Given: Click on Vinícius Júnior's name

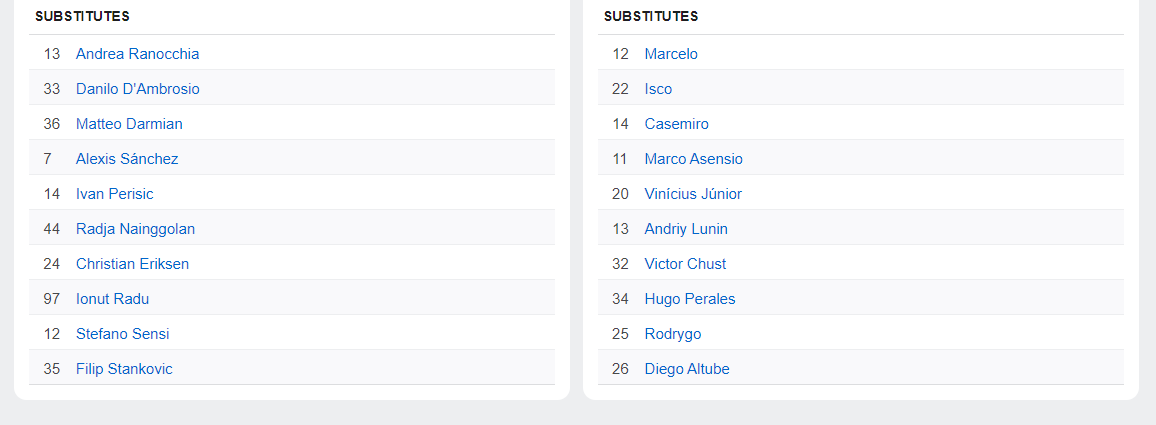Looking at the screenshot, I should point(693,194).
